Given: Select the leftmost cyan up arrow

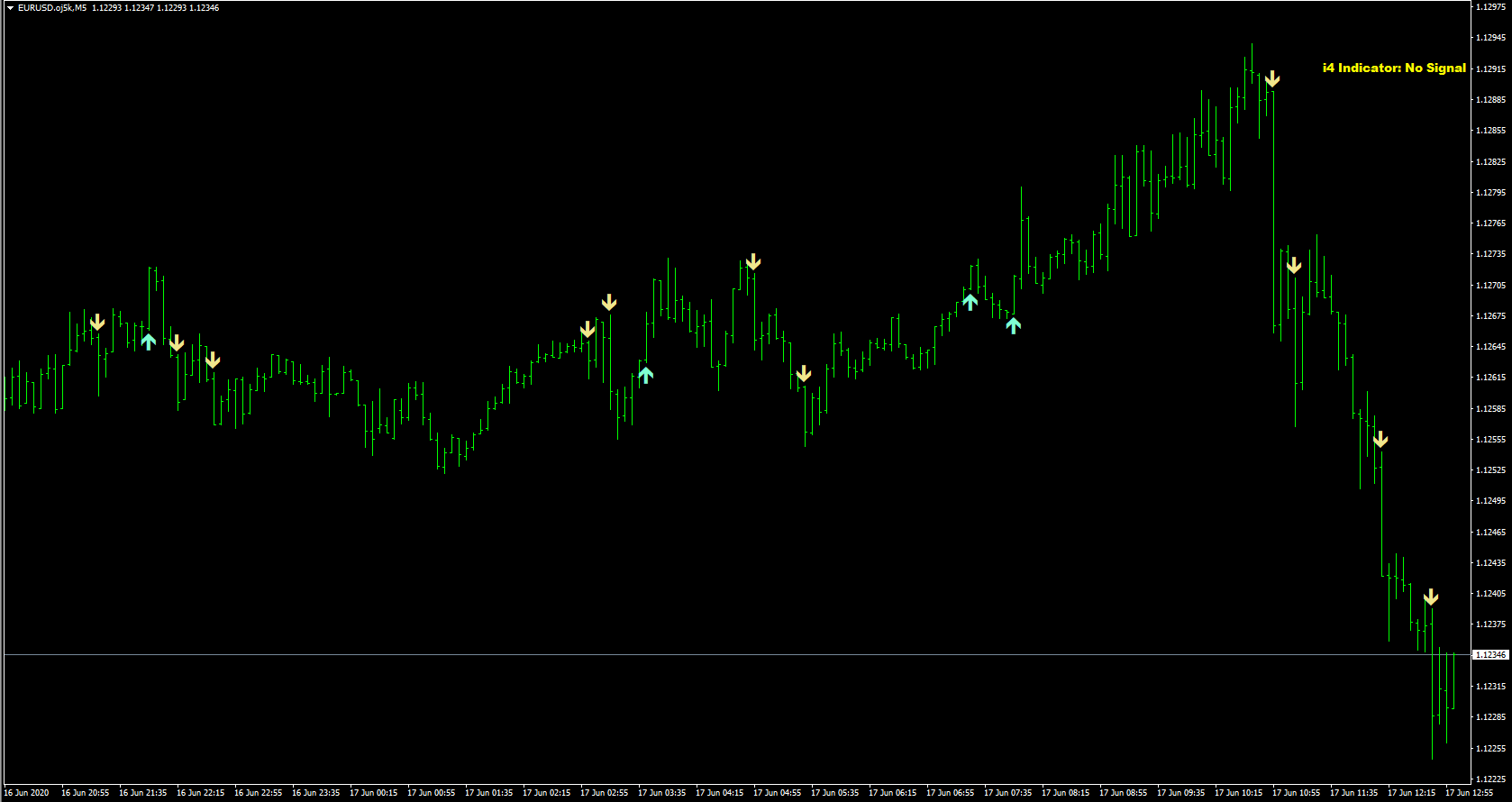Looking at the screenshot, I should click(x=149, y=342).
